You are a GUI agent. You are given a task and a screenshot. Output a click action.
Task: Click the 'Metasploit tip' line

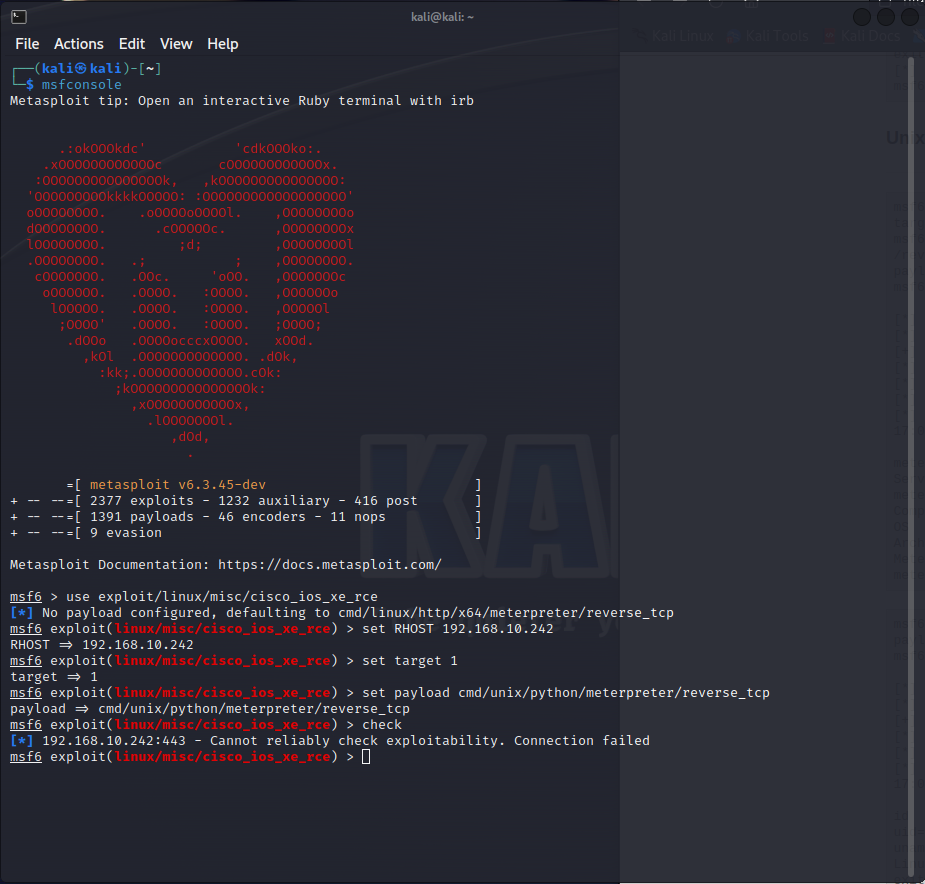[x=242, y=100]
